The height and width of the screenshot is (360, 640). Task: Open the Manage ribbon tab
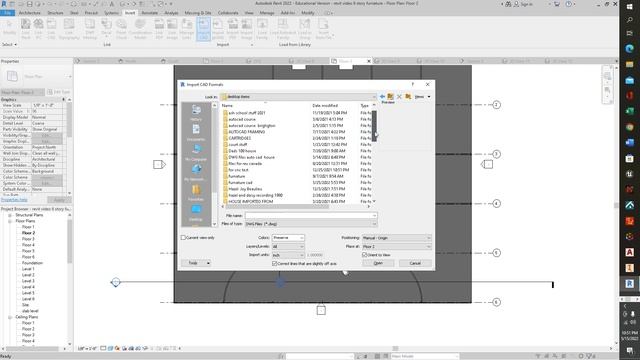click(x=267, y=13)
